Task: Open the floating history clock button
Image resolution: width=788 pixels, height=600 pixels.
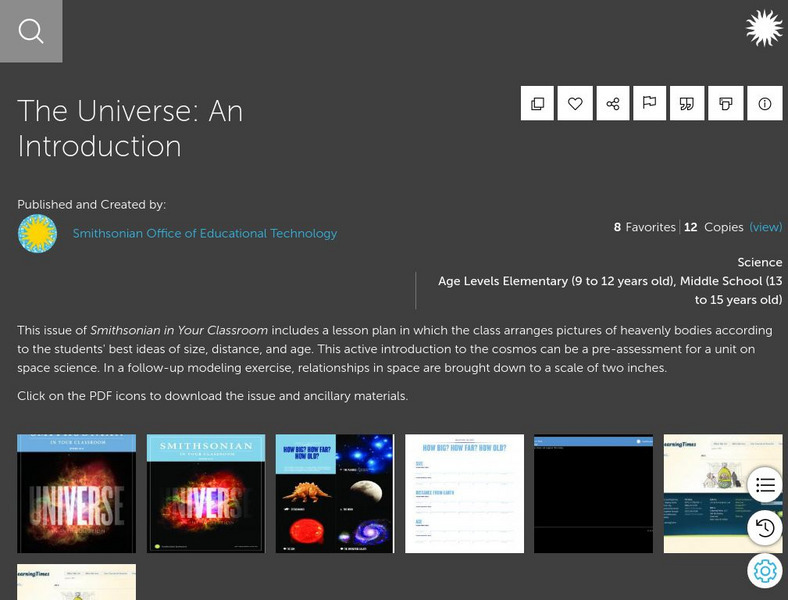Action: click(x=764, y=528)
